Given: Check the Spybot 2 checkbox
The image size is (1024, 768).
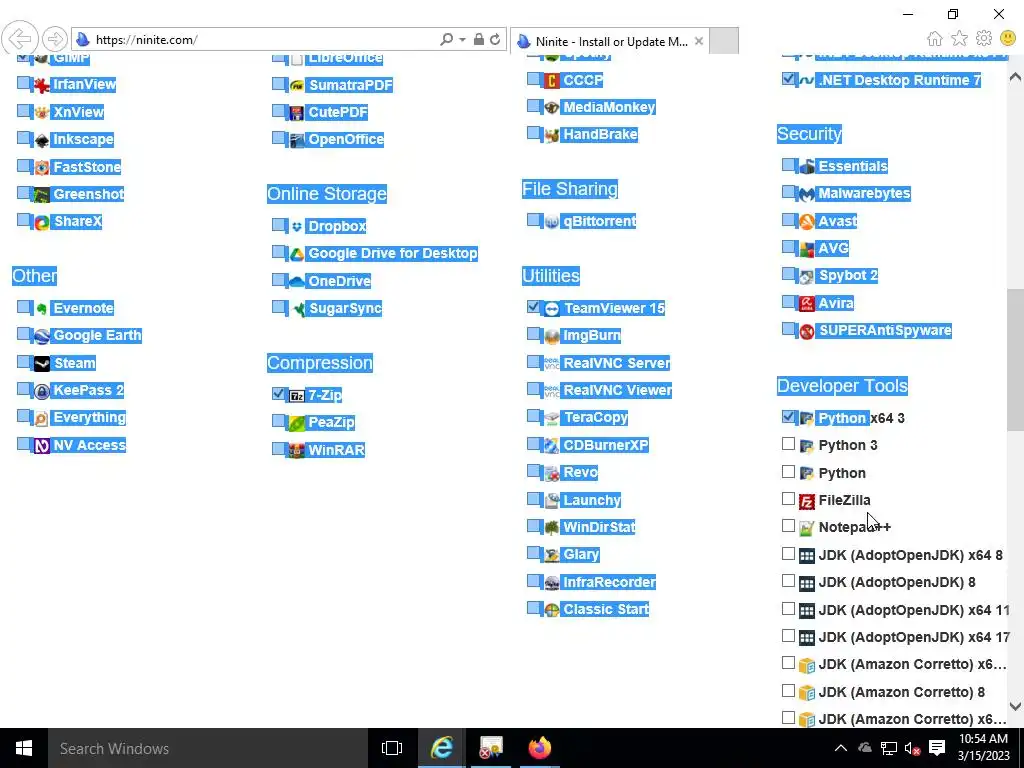Looking at the screenshot, I should (788, 274).
